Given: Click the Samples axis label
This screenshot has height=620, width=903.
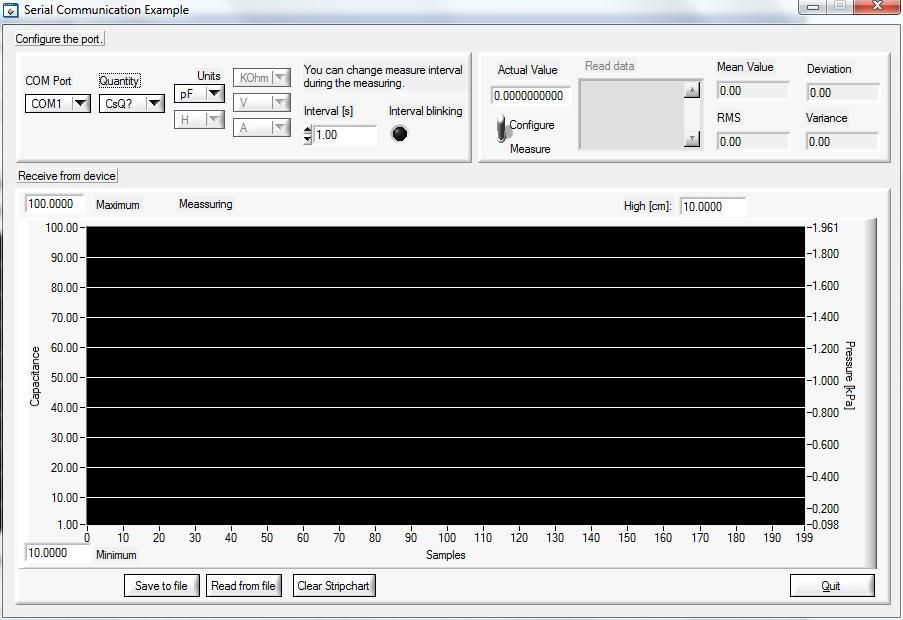Looking at the screenshot, I should coord(445,555).
